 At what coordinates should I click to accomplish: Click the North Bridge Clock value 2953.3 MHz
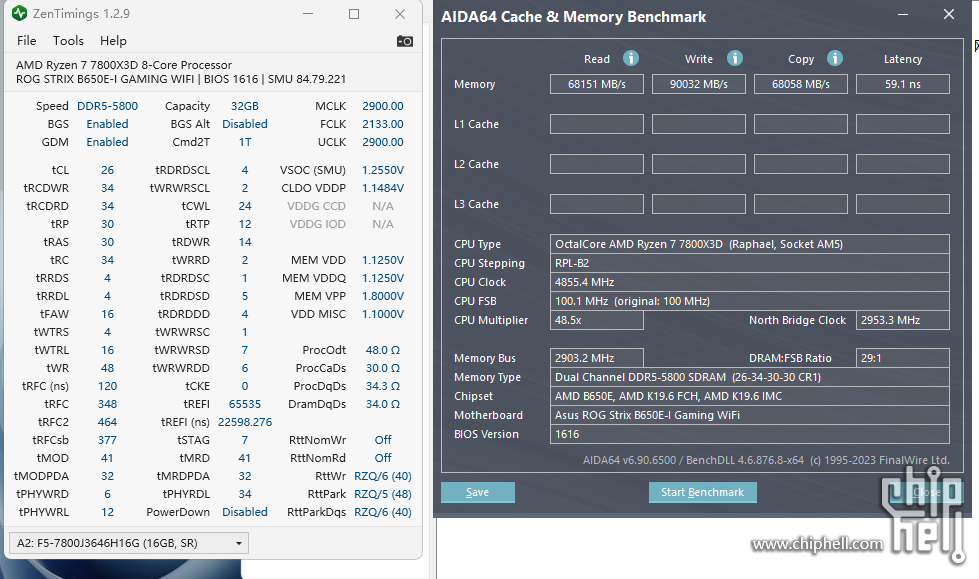[903, 320]
